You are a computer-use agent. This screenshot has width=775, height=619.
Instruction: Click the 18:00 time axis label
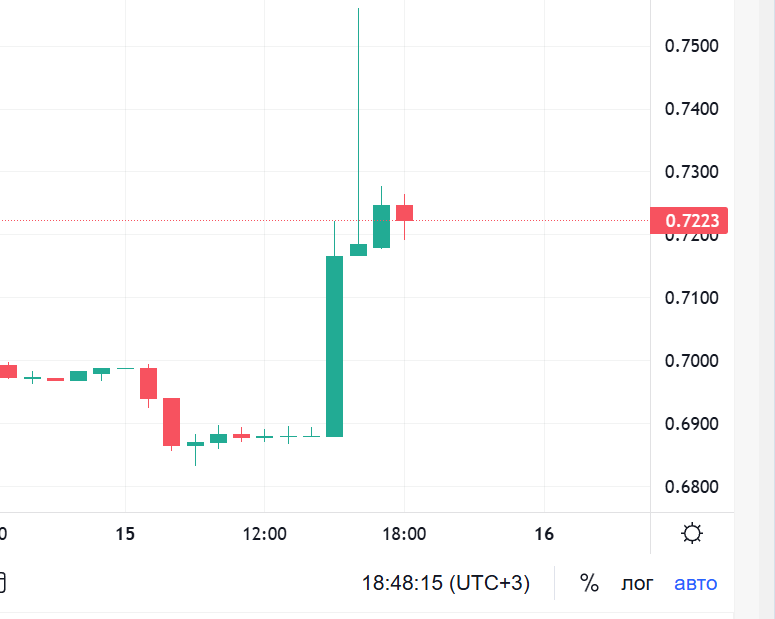(x=404, y=534)
